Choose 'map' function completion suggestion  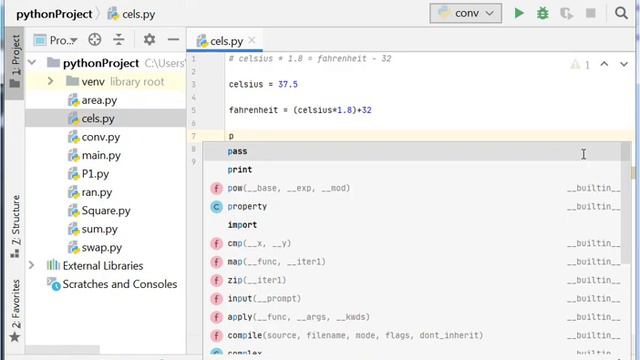412,262
